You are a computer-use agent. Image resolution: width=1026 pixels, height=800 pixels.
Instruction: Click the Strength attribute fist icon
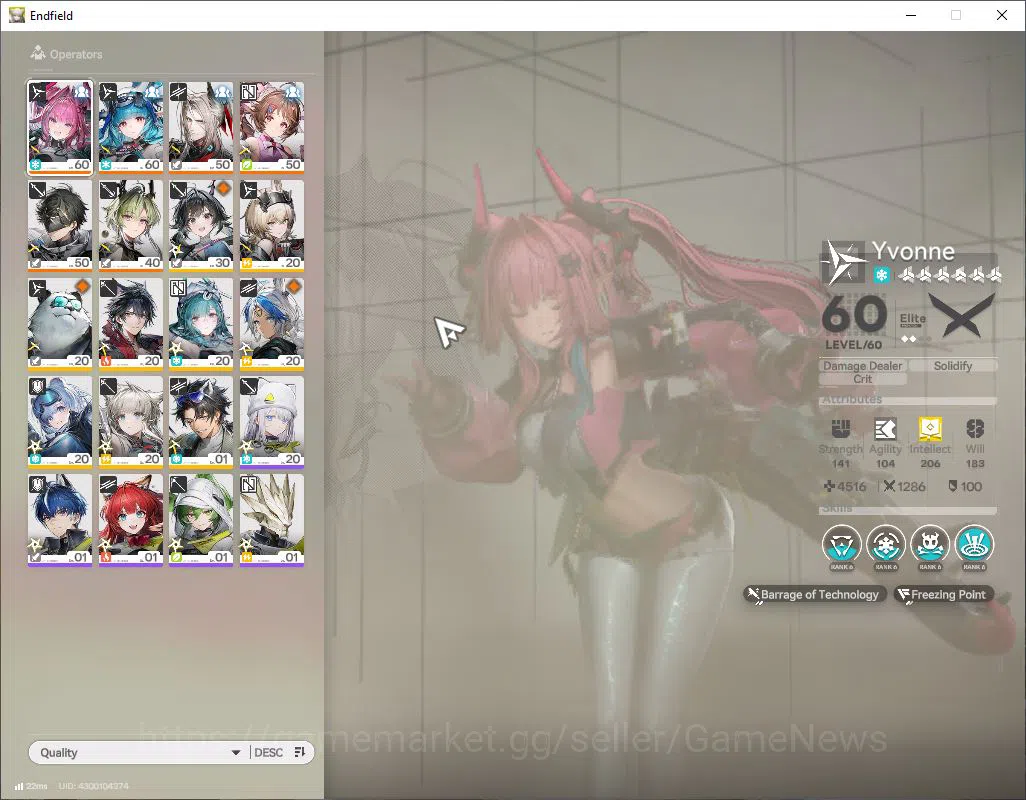(841, 428)
